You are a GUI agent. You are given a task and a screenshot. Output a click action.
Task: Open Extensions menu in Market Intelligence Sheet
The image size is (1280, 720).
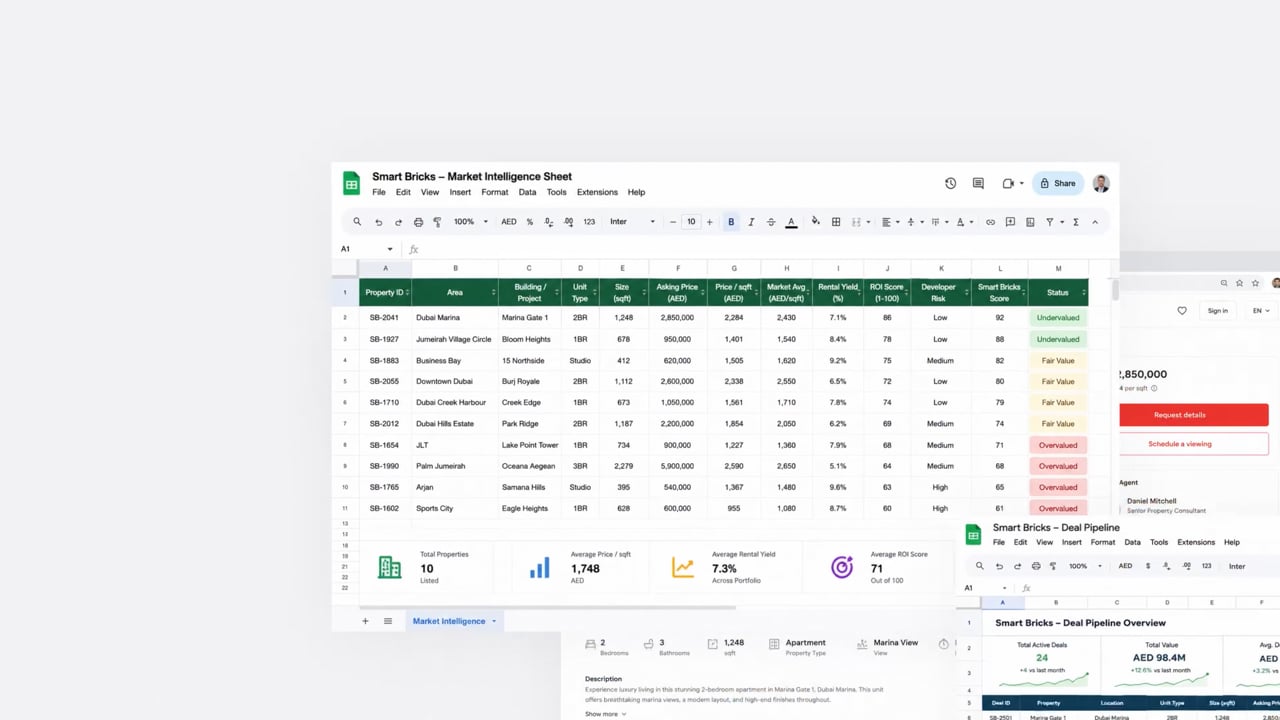coord(597,192)
